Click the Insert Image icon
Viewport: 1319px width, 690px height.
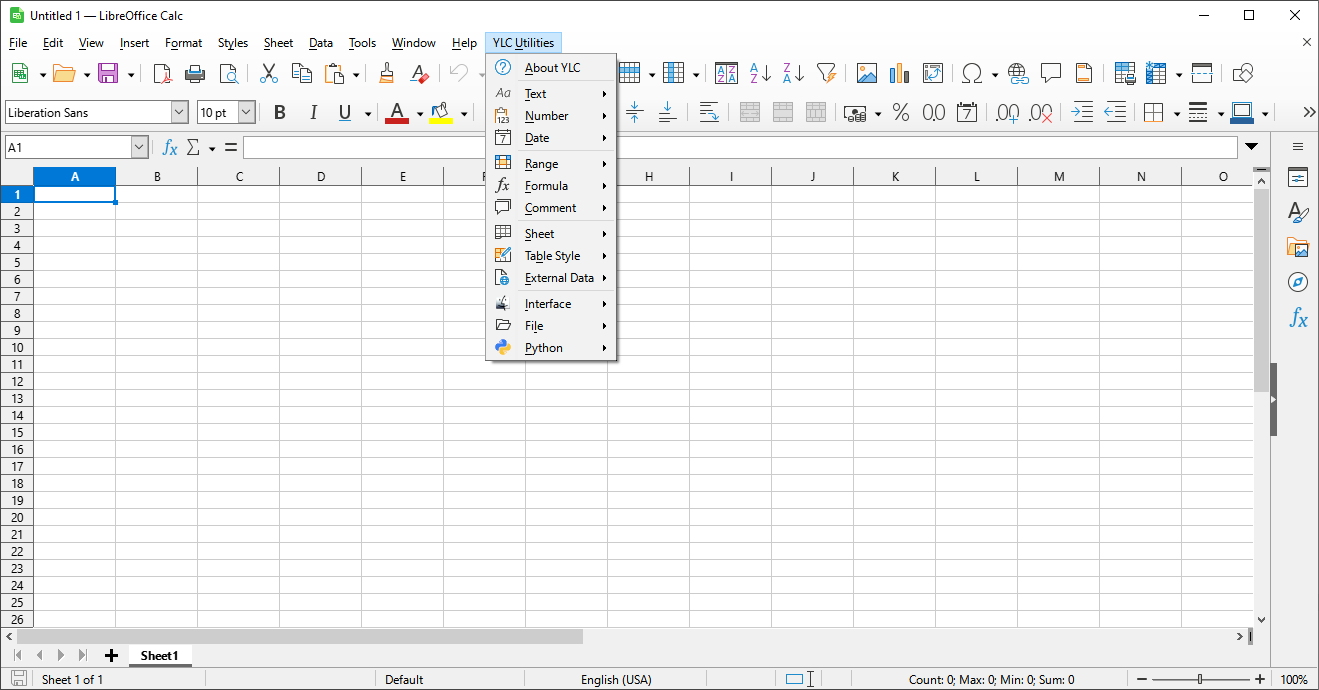pos(867,73)
